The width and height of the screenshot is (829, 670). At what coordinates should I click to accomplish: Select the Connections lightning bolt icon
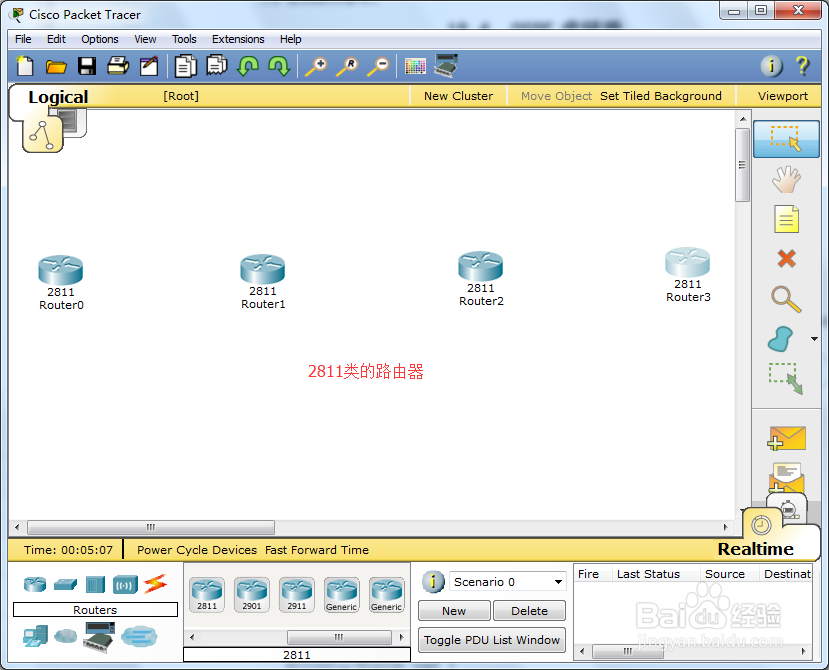[155, 584]
